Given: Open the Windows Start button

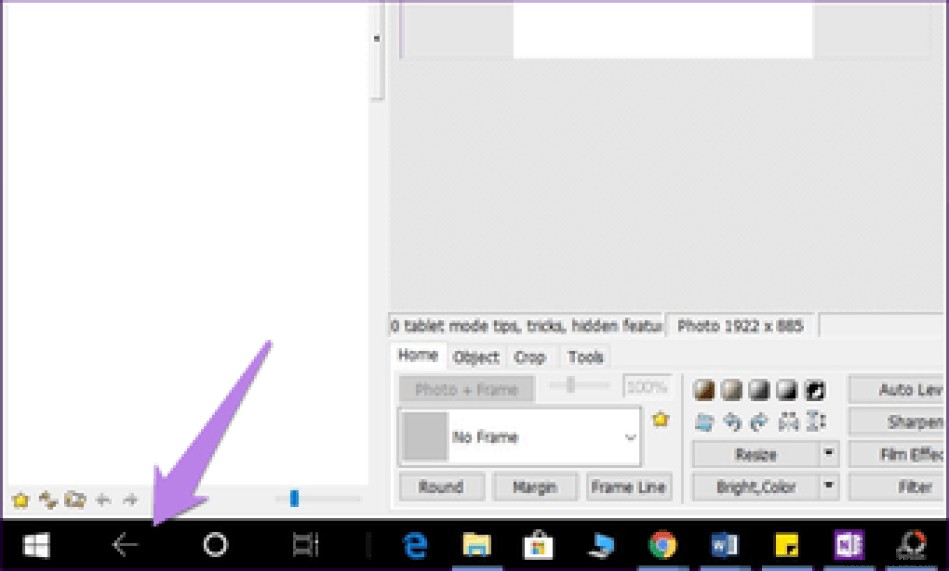Looking at the screenshot, I should pyautogui.click(x=36, y=545).
